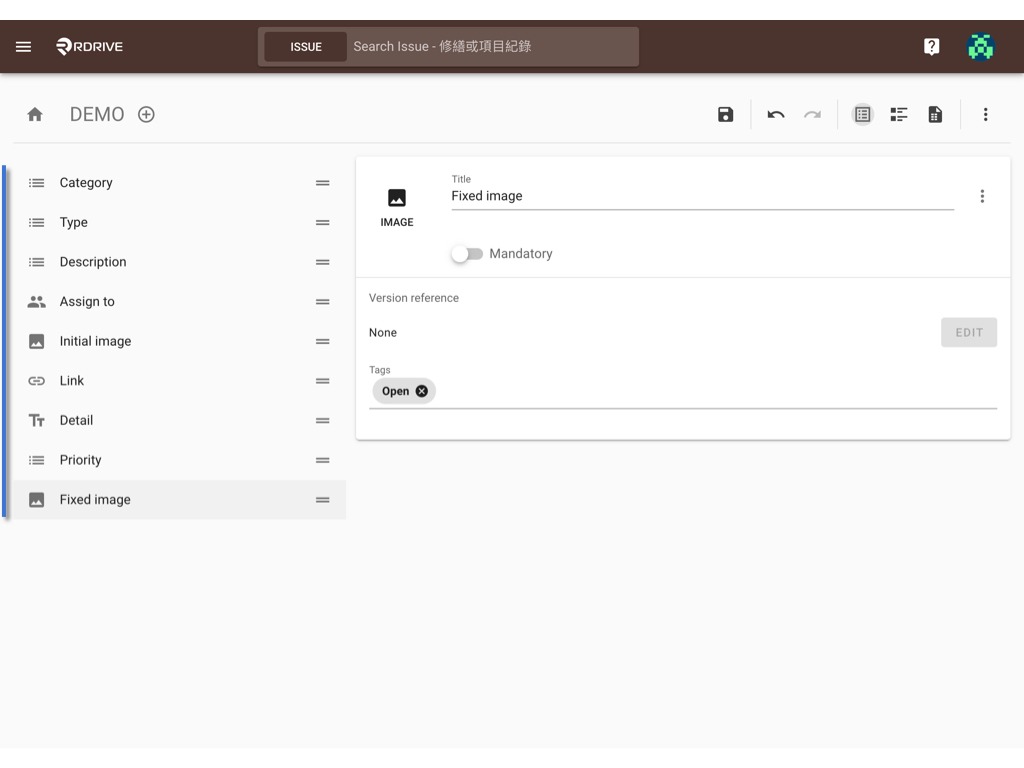Click the Open tag chip

404,391
